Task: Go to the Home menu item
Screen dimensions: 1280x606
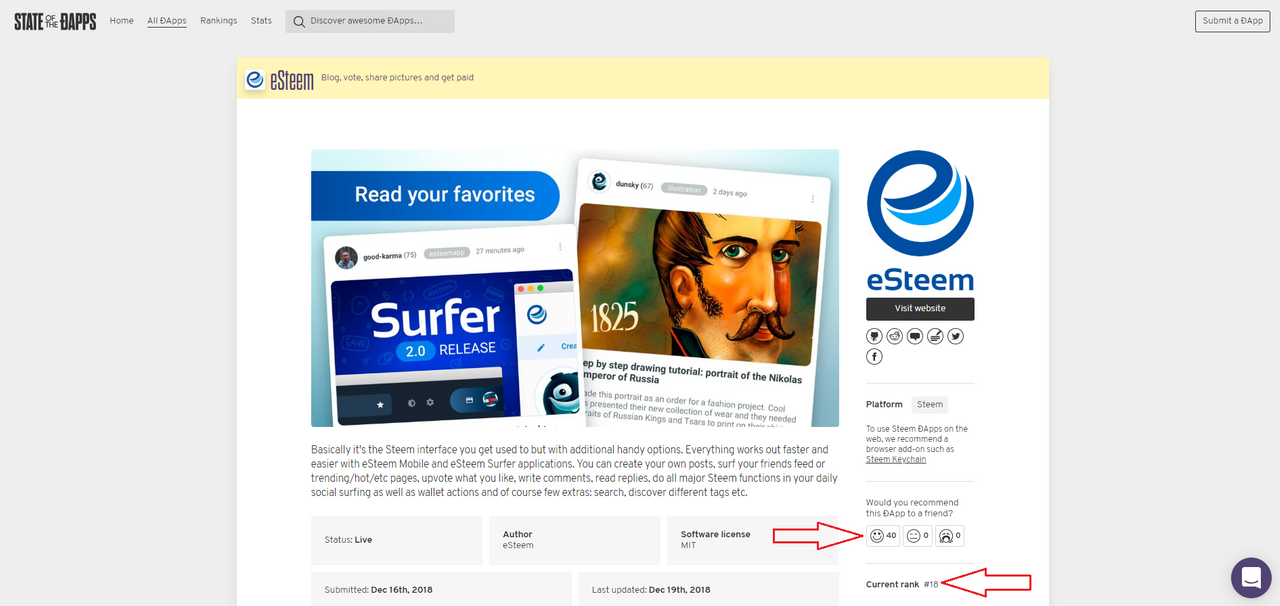Action: (x=122, y=21)
